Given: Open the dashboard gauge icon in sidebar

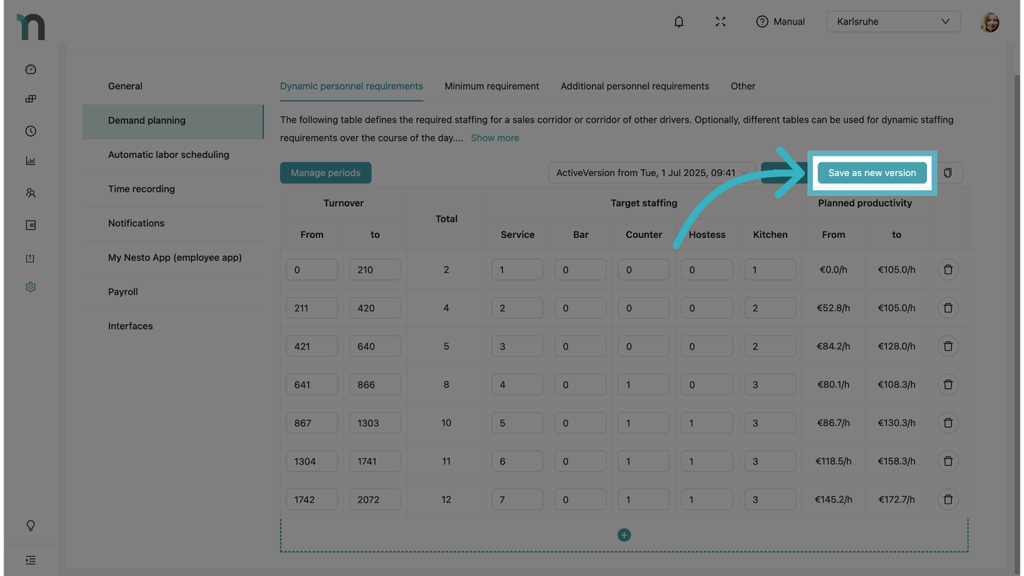Looking at the screenshot, I should (x=30, y=70).
